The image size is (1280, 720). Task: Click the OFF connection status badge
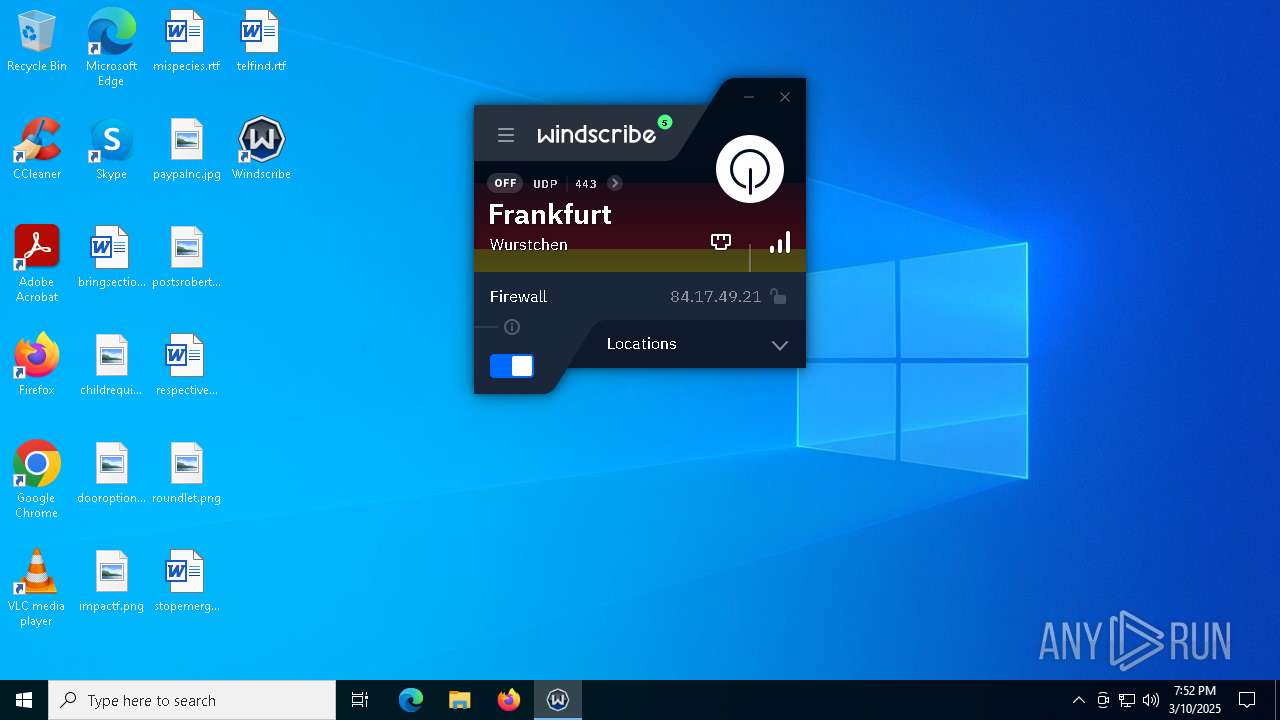click(x=506, y=183)
